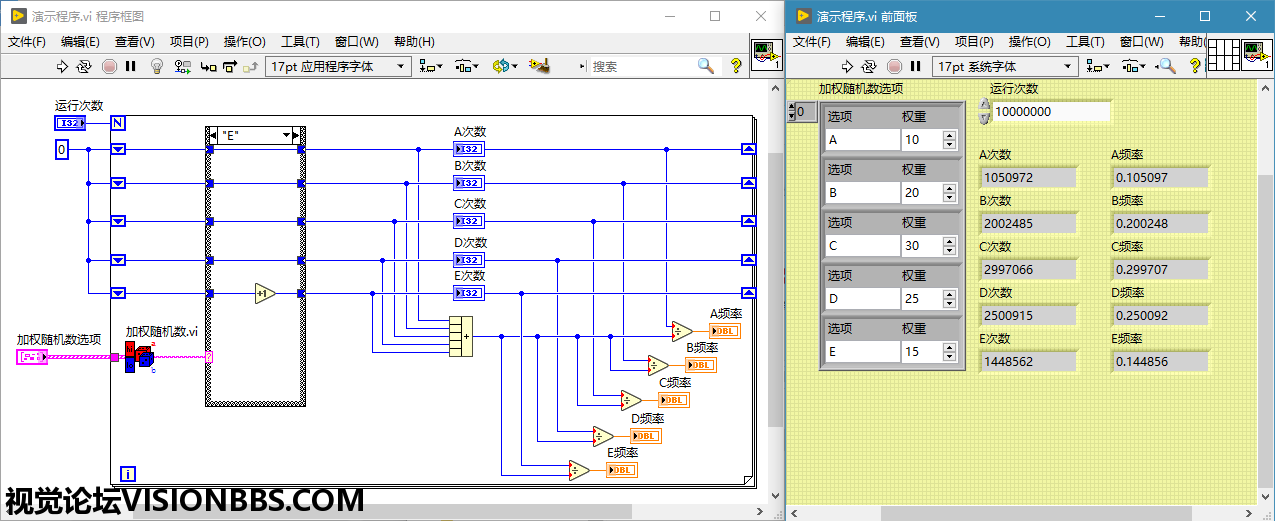1275x521 pixels.
Task: Click the increment +1 function node
Action: pos(264,293)
